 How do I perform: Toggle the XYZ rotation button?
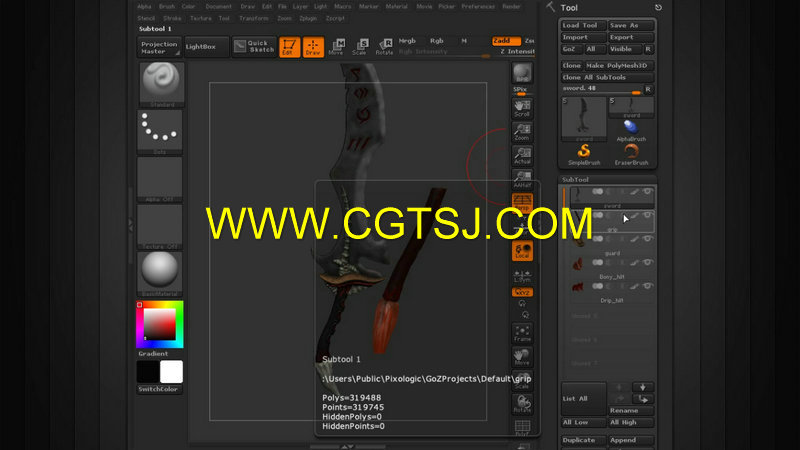coord(522,292)
